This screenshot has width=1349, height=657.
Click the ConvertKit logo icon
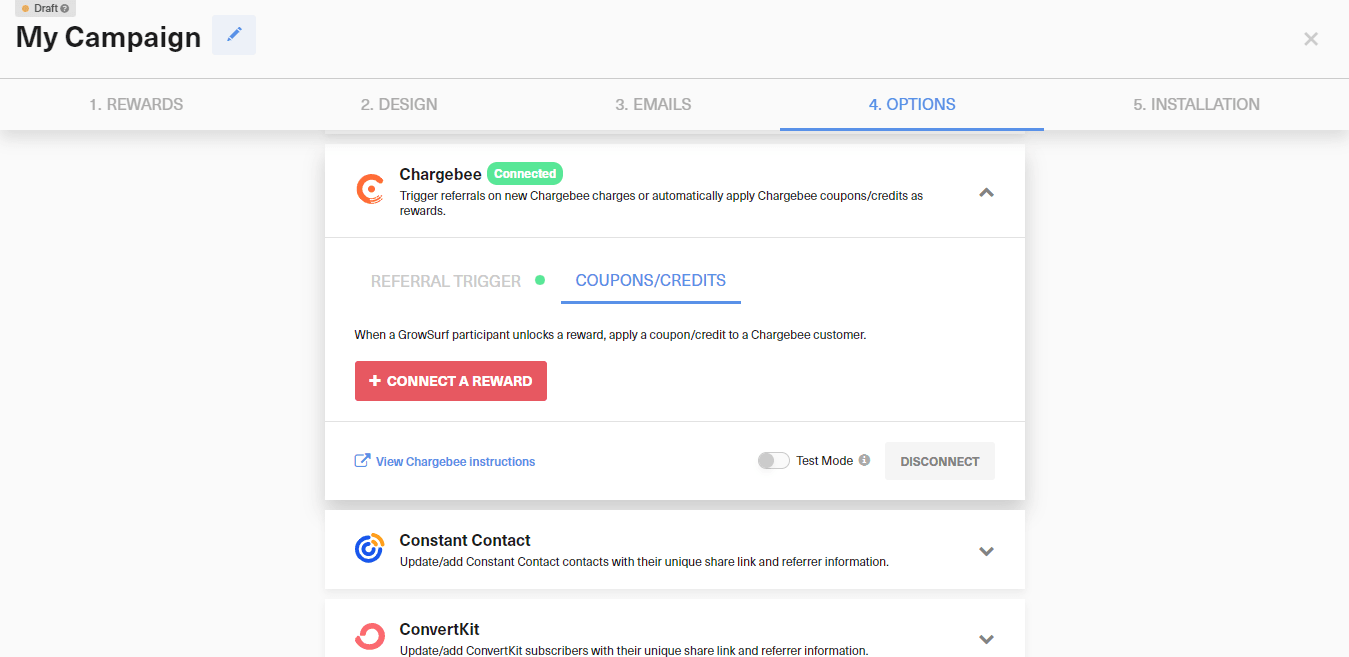pyautogui.click(x=369, y=636)
